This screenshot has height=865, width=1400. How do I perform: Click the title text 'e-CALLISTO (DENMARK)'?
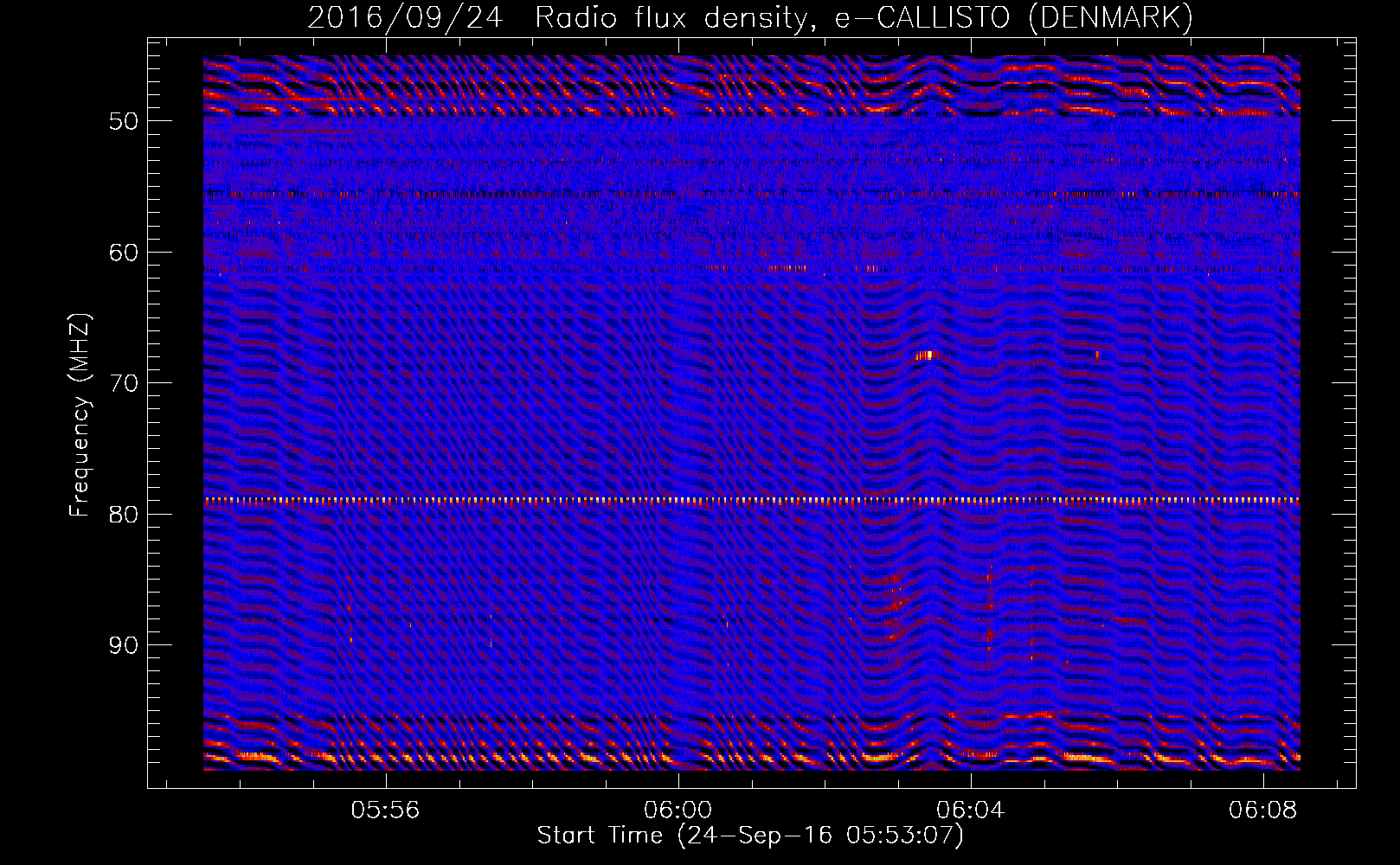tap(1013, 18)
